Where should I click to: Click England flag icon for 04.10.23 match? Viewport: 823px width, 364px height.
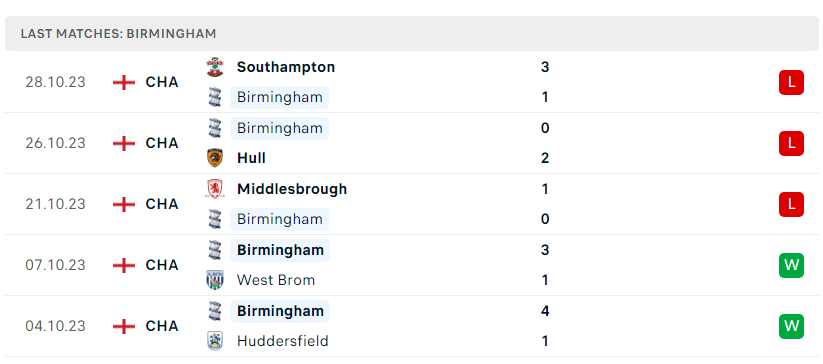(x=124, y=326)
